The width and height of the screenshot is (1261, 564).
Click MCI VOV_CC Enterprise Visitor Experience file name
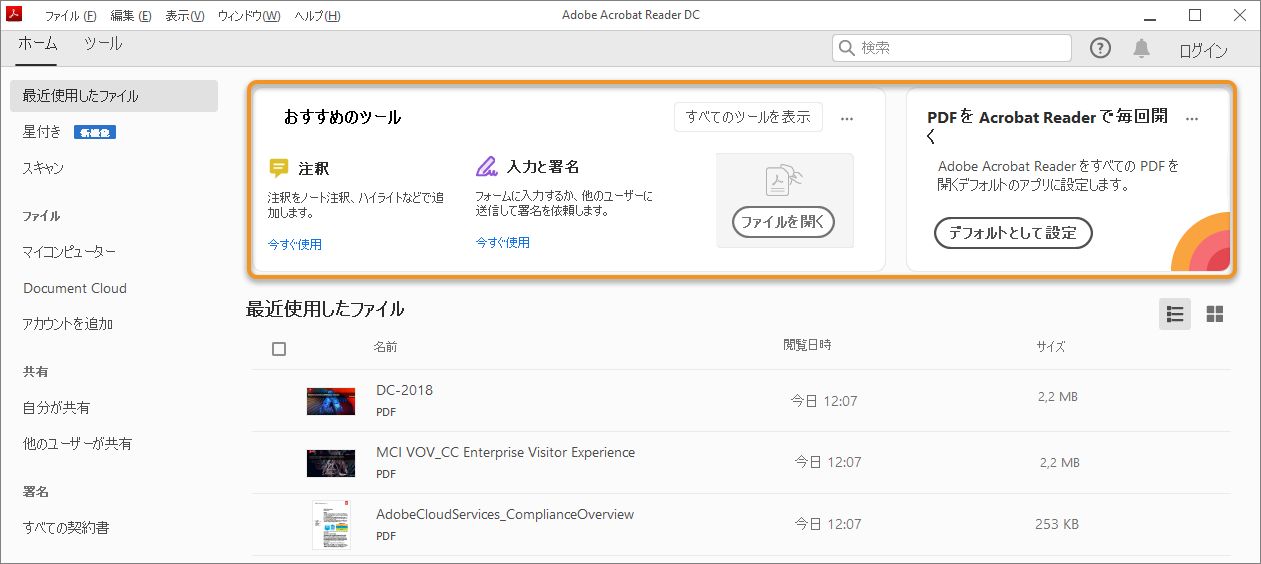505,452
